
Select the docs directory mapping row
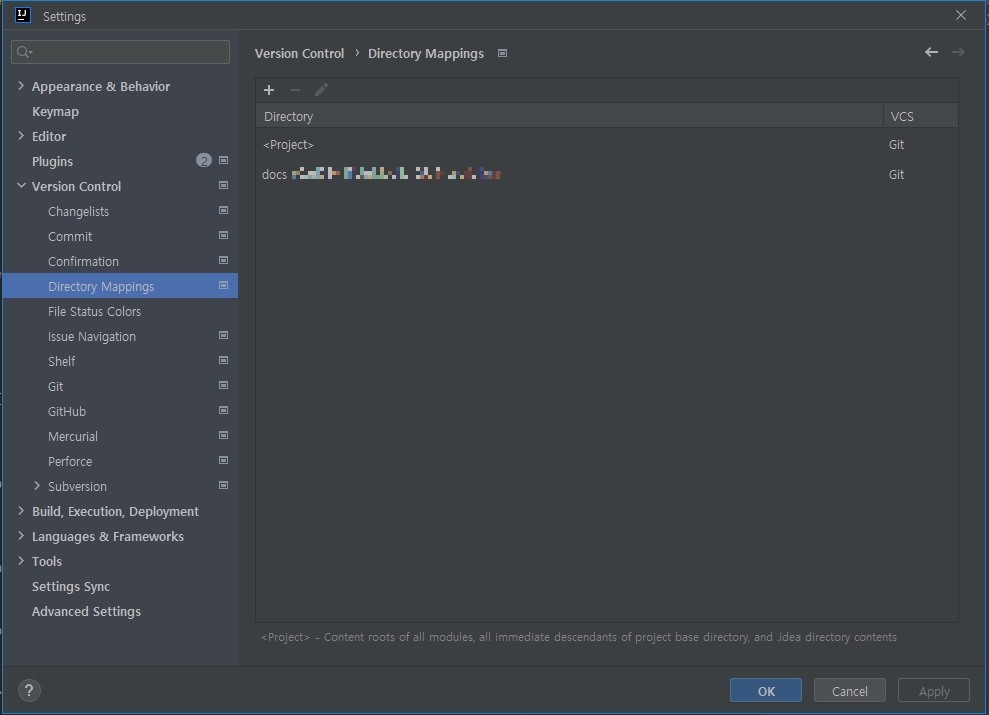[x=607, y=175]
